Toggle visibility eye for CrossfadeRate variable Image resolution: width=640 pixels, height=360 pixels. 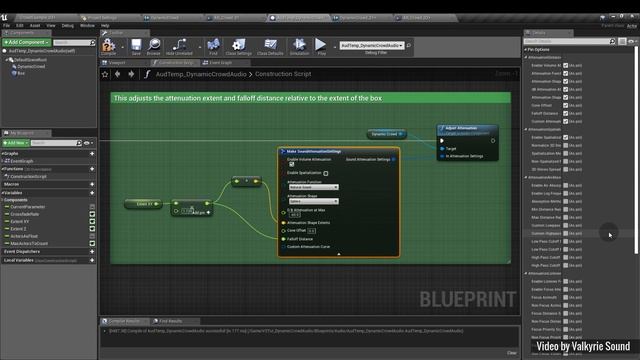pos(92,214)
